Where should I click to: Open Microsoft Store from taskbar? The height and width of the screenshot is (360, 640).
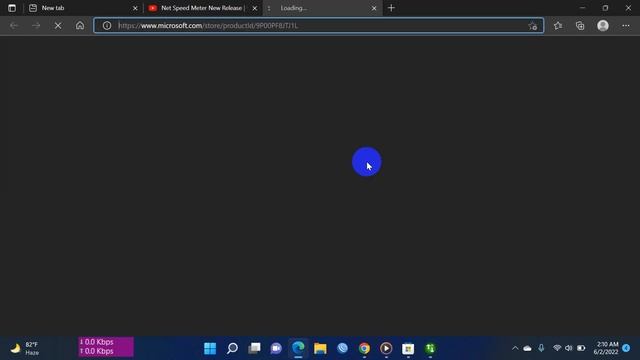[x=408, y=348]
